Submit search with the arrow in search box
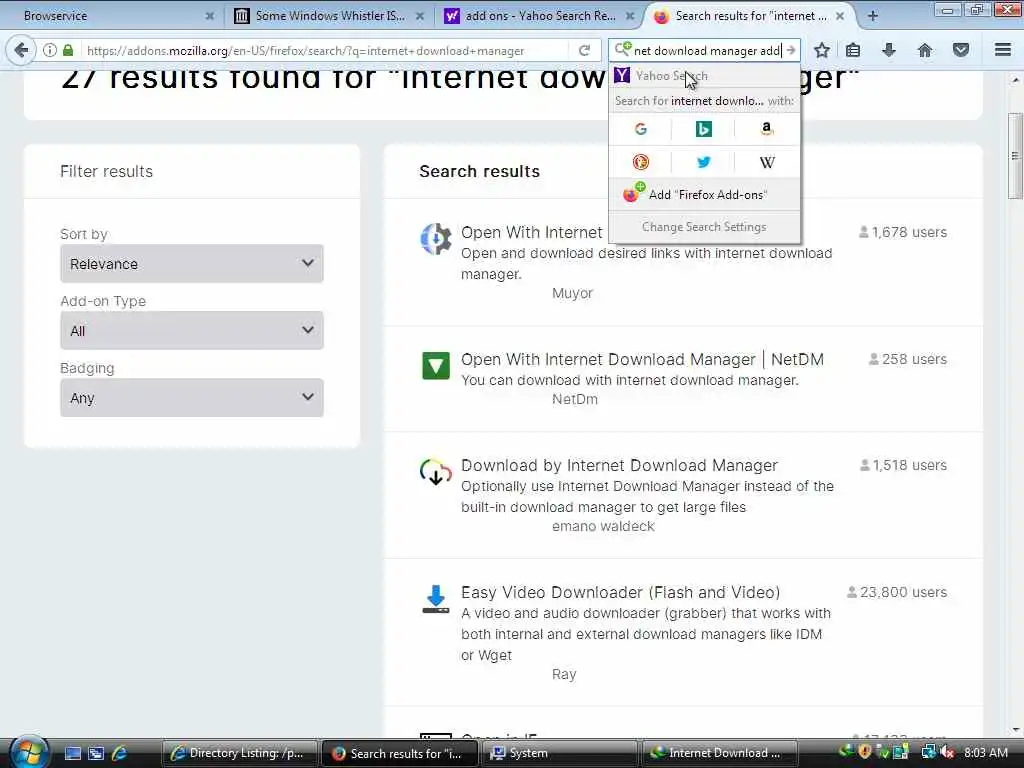 point(791,50)
